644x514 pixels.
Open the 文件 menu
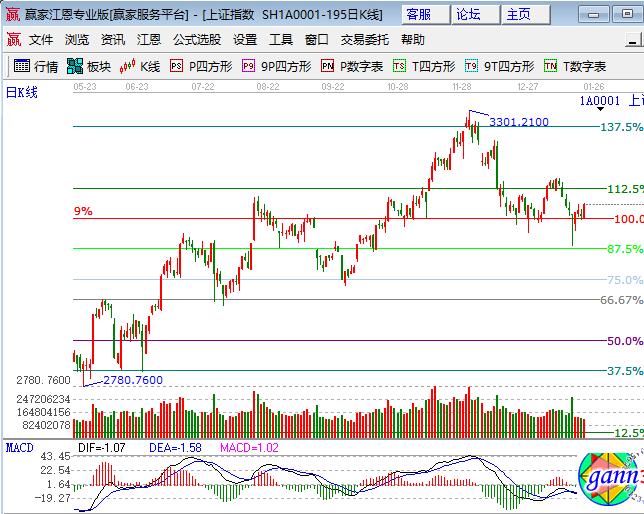point(41,40)
